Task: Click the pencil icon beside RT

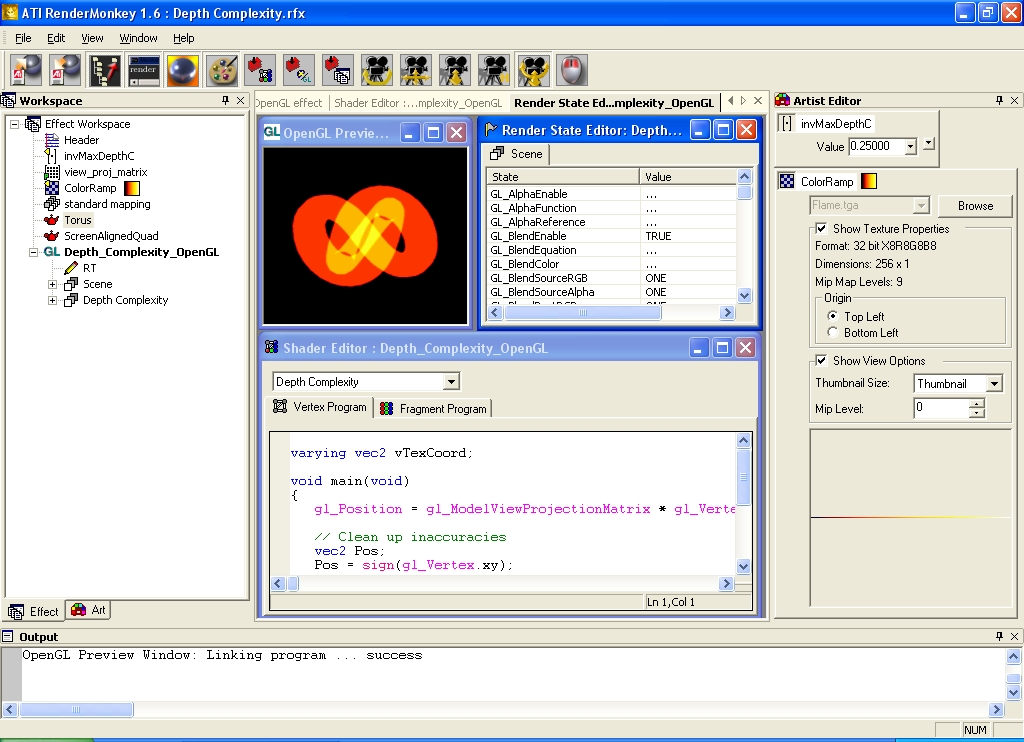Action: point(71,268)
